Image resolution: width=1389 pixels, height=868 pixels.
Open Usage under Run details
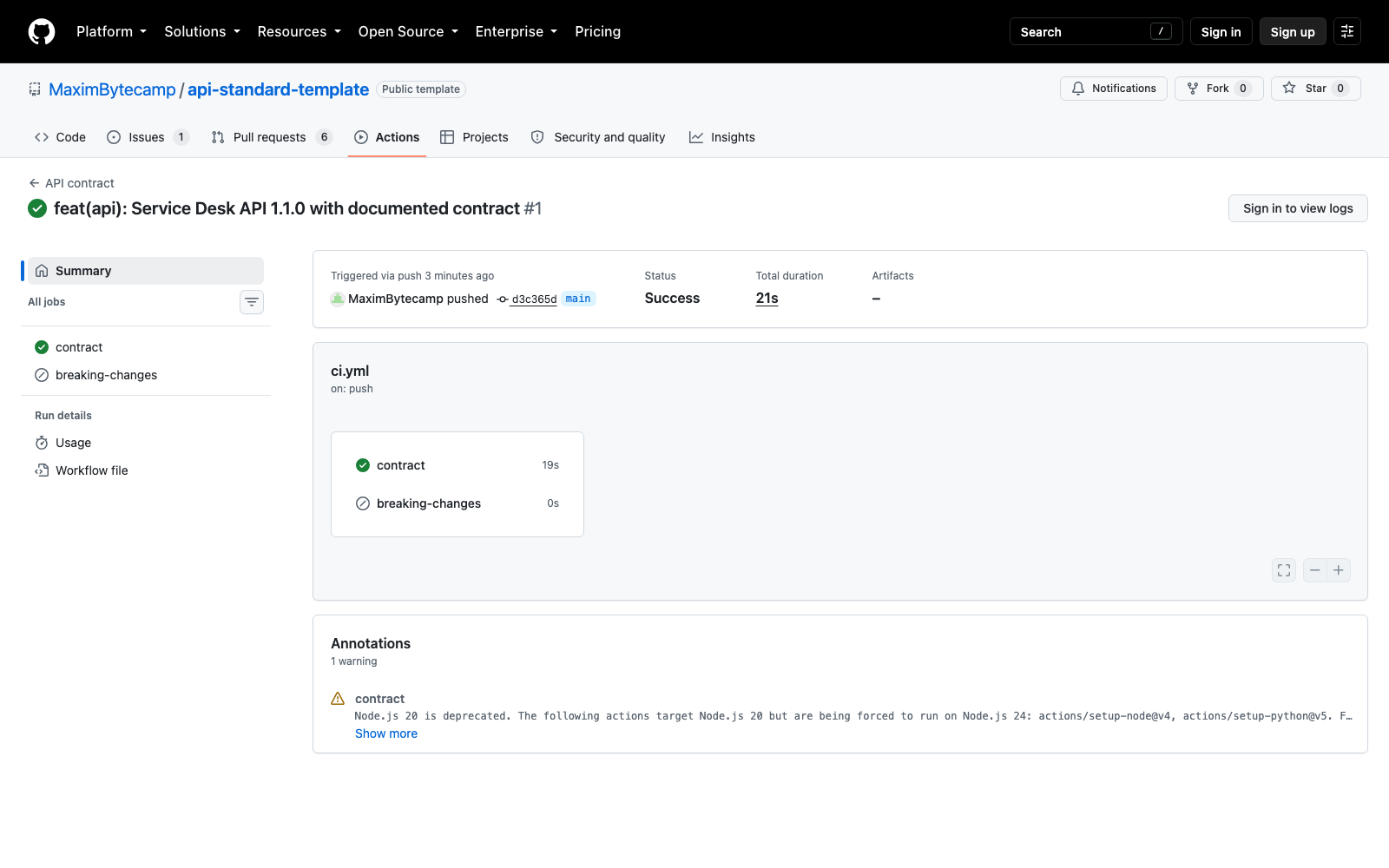pos(146,443)
